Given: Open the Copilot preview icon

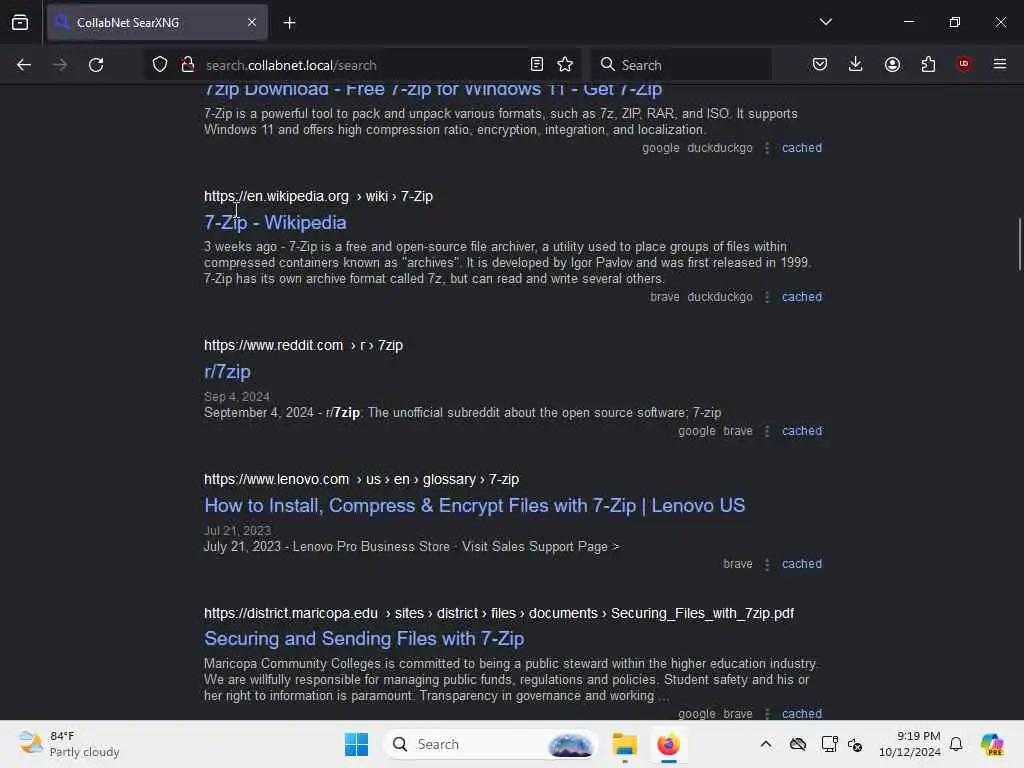Looking at the screenshot, I should tap(992, 744).
